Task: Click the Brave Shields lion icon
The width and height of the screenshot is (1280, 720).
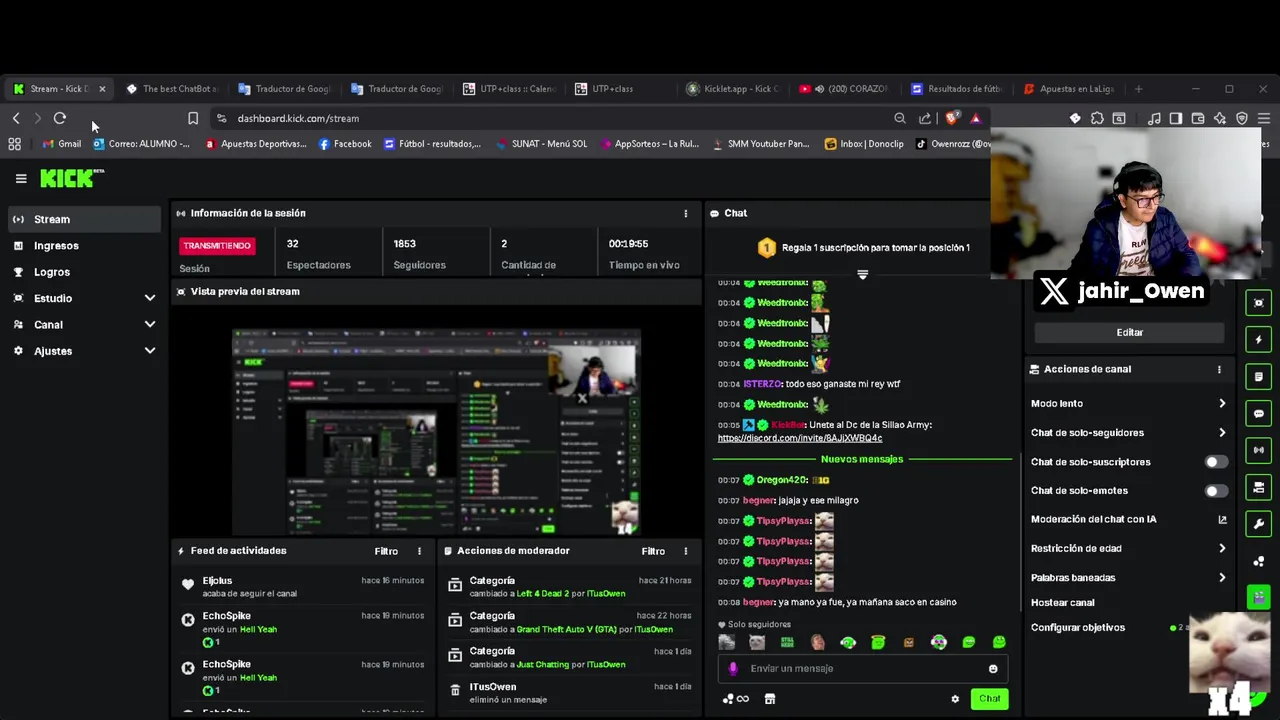Action: (x=953, y=118)
